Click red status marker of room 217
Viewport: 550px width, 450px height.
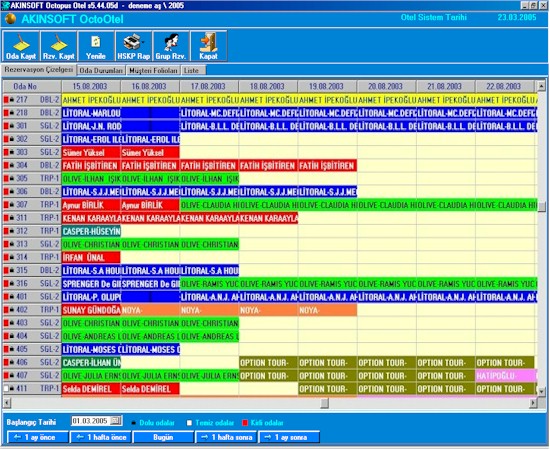pyautogui.click(x=6, y=100)
